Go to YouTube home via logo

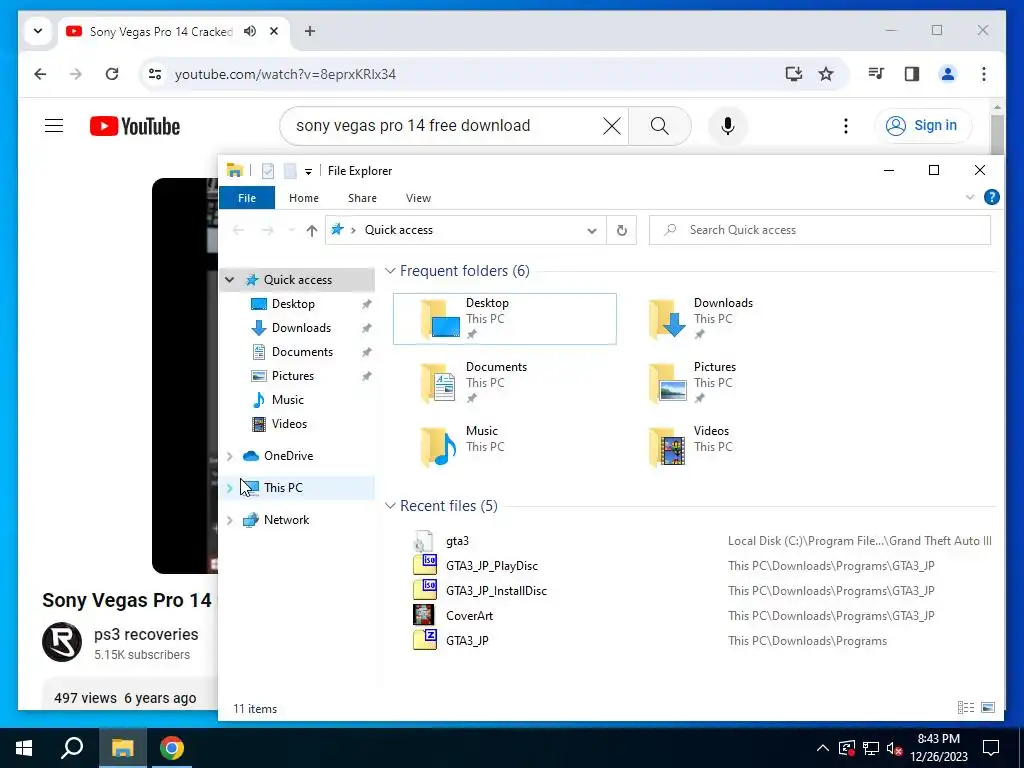[135, 126]
